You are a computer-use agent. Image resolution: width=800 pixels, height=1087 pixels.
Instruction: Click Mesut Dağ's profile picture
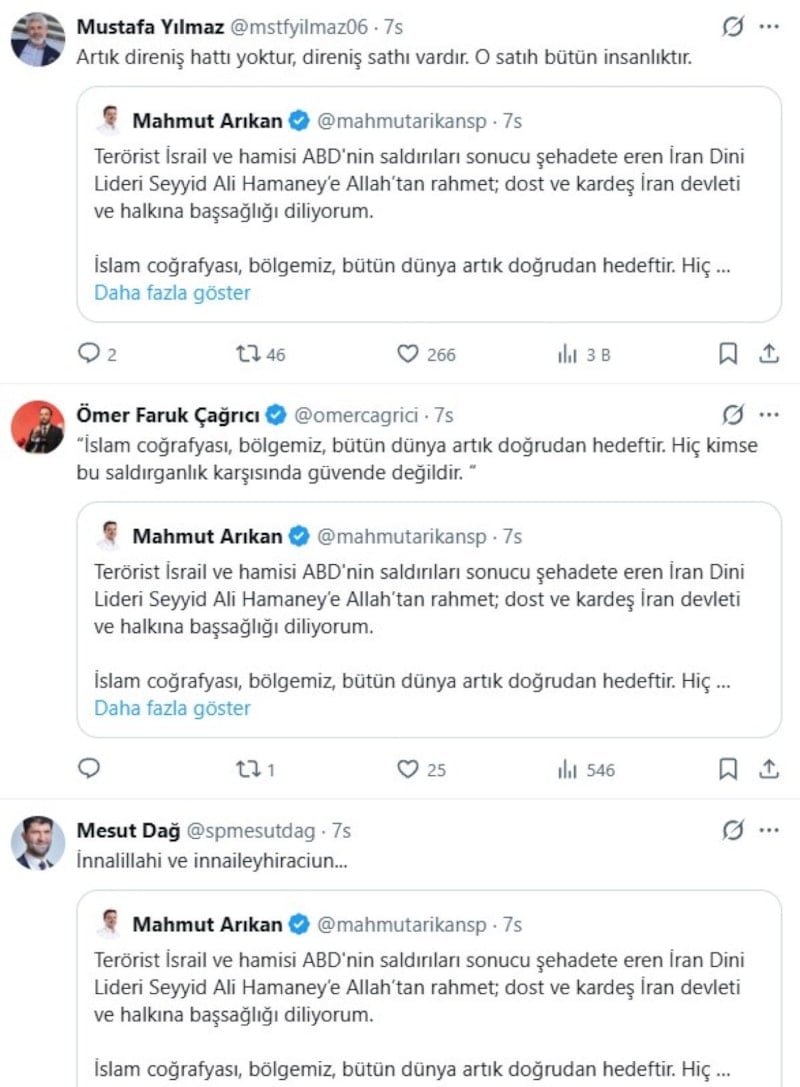point(38,843)
